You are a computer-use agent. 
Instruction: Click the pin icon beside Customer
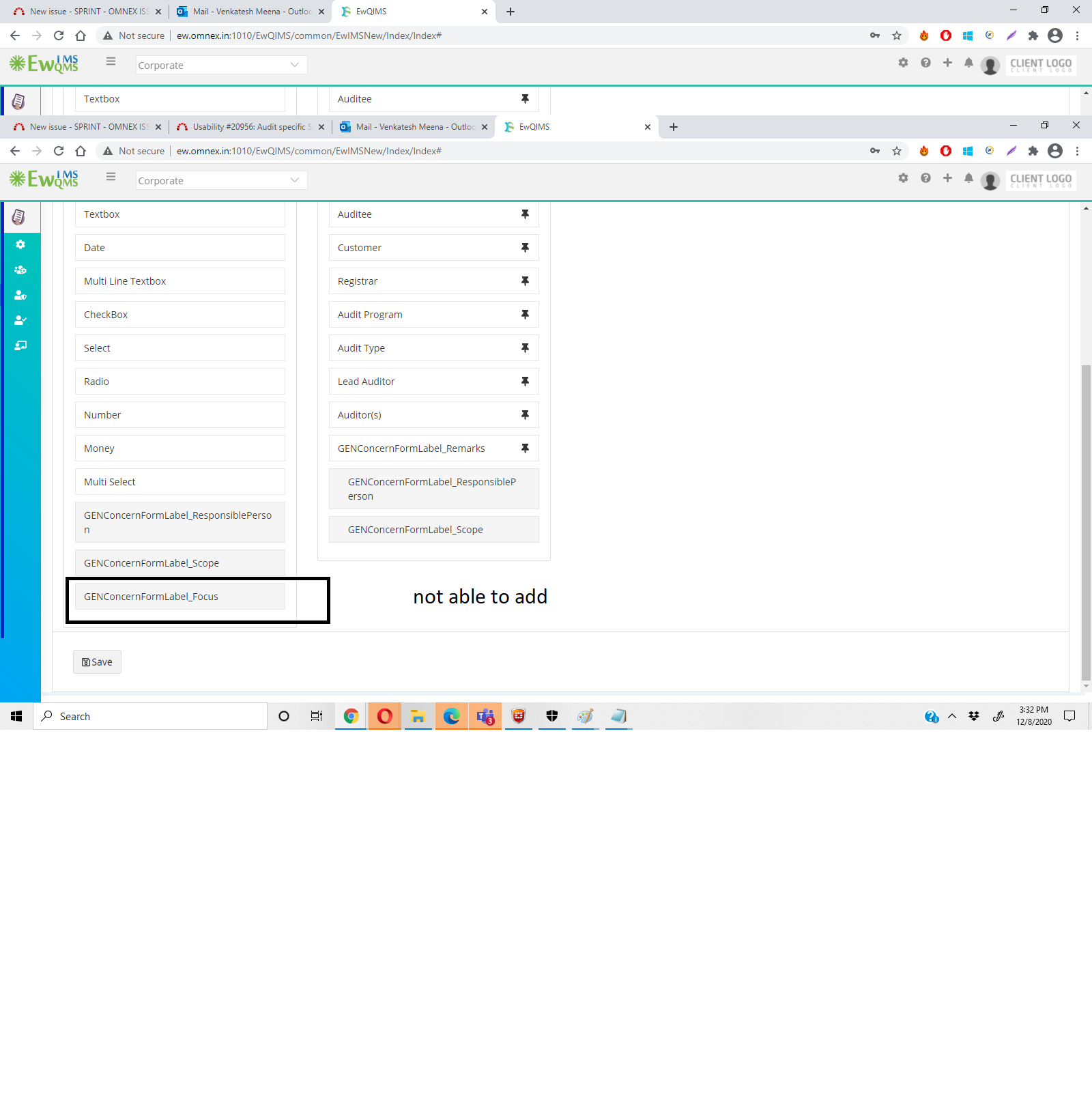pyautogui.click(x=525, y=248)
